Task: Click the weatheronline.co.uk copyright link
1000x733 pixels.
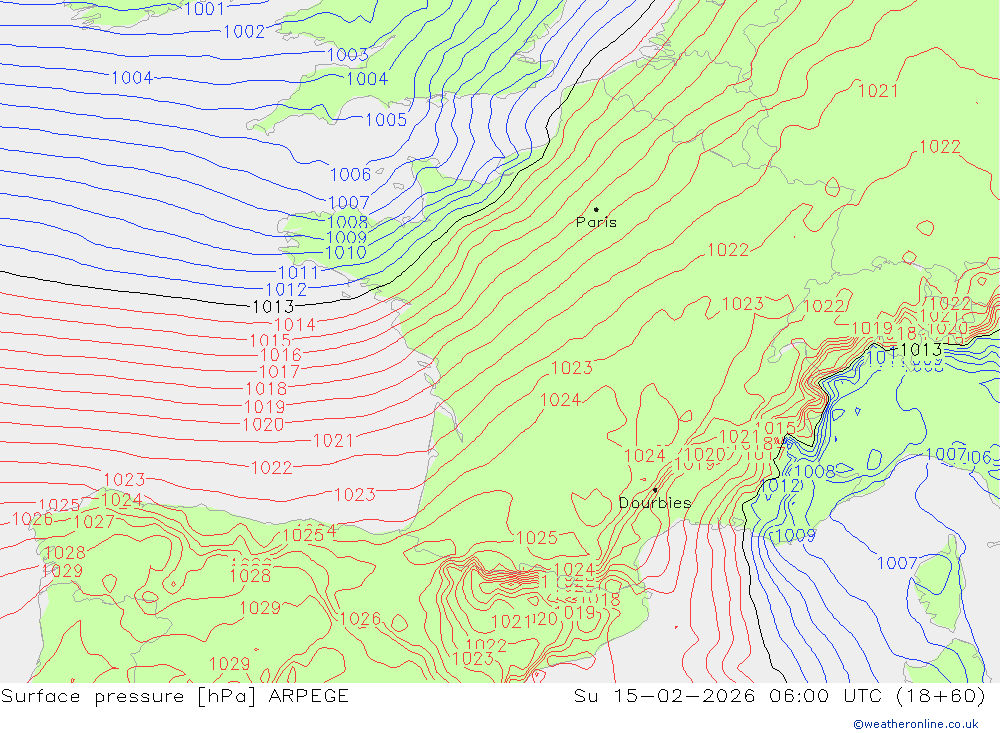Action: pyautogui.click(x=916, y=724)
